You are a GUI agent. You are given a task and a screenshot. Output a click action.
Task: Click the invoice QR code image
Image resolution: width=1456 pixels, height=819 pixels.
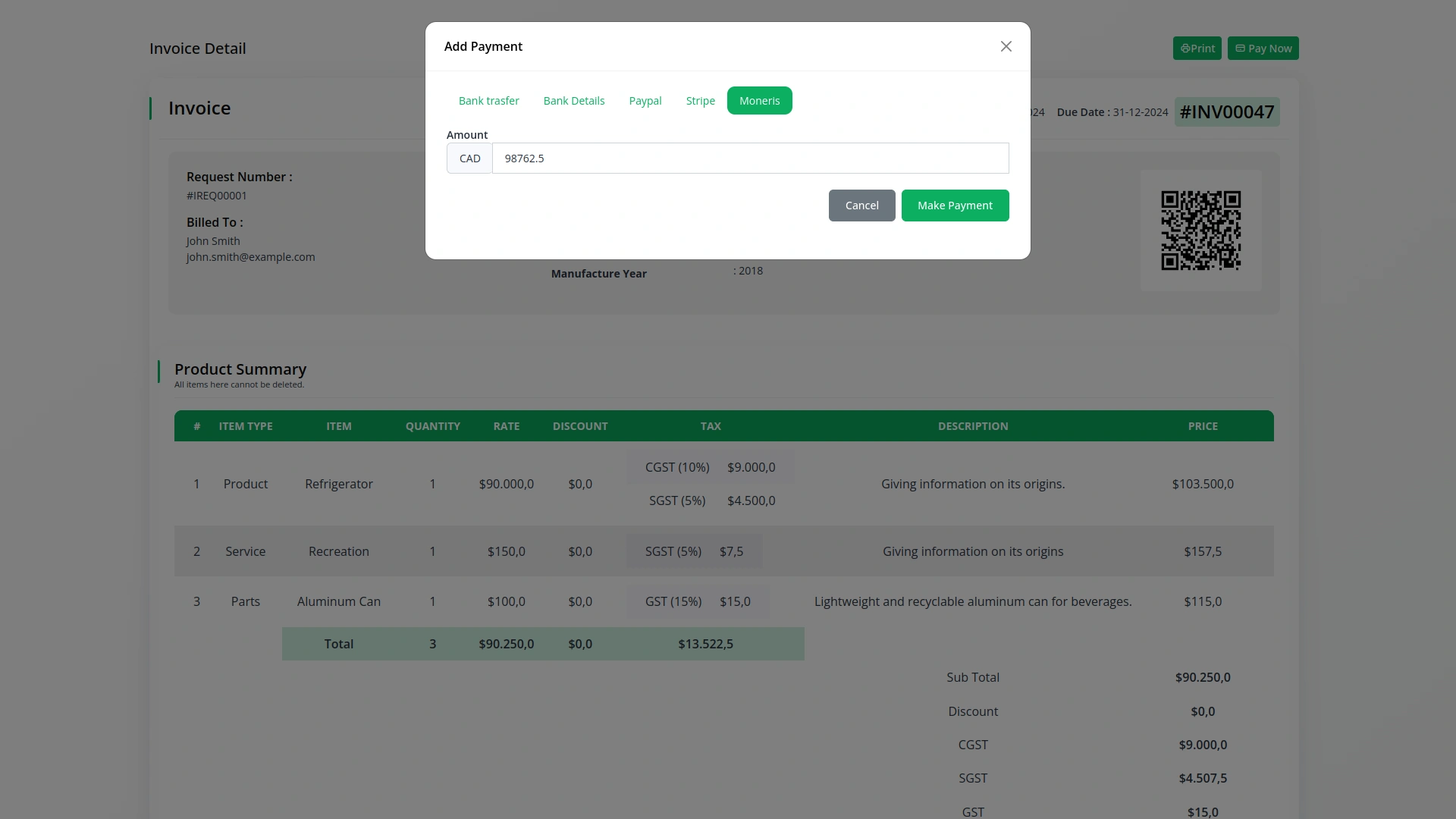1200,231
